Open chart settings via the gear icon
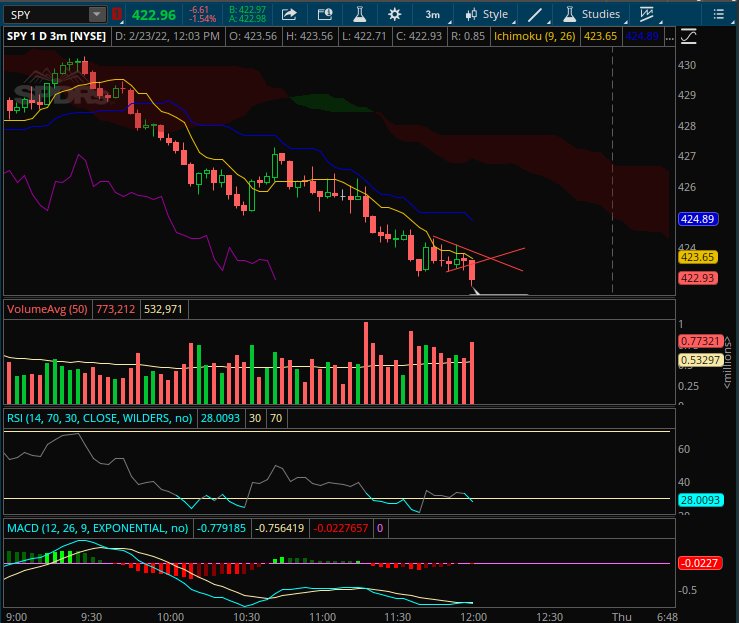Screen dimensions: 739x623 [x=394, y=15]
